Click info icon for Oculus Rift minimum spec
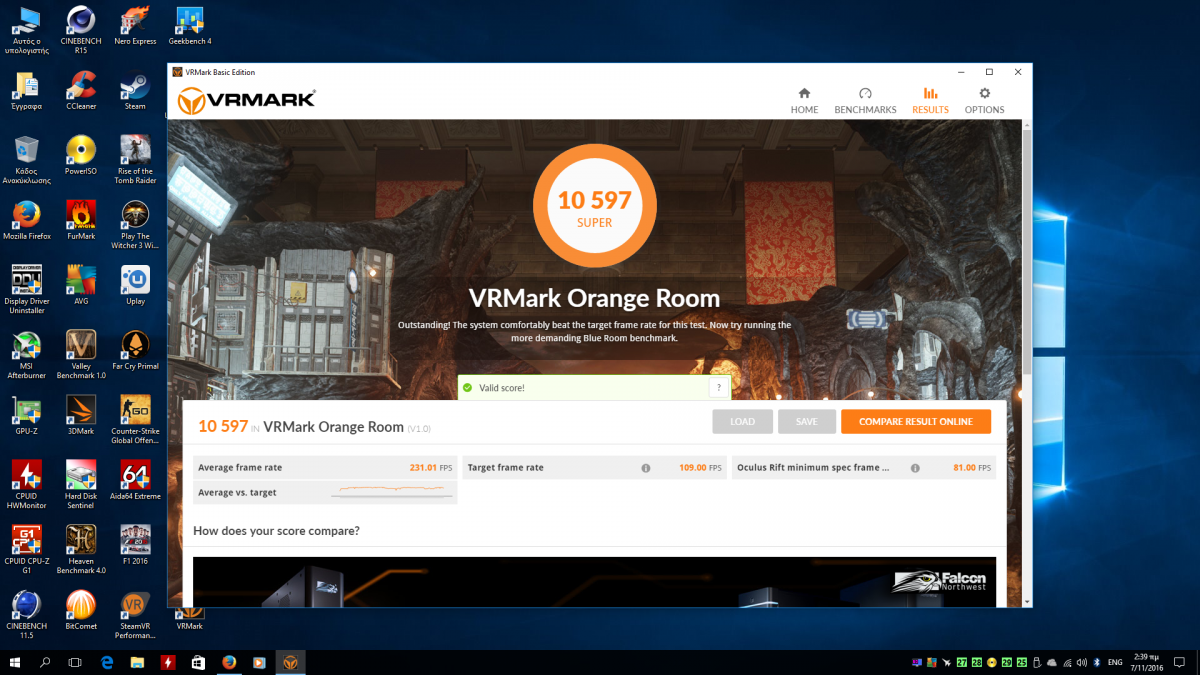This screenshot has width=1200, height=675. 914,468
